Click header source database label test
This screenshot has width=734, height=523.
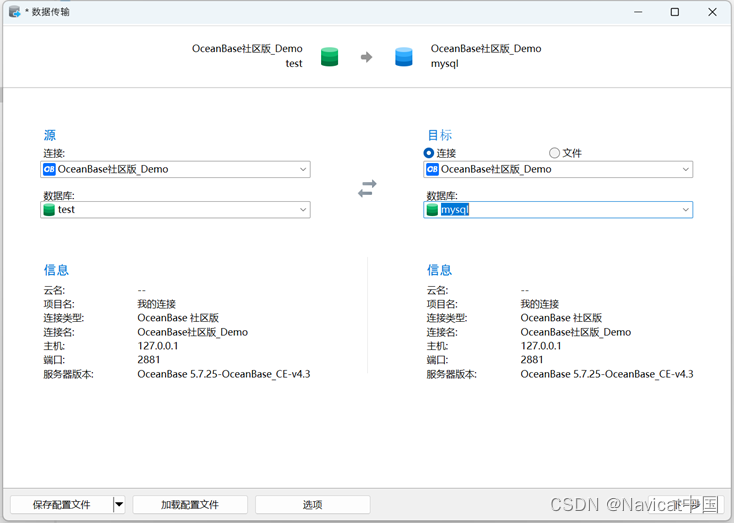[x=294, y=63]
